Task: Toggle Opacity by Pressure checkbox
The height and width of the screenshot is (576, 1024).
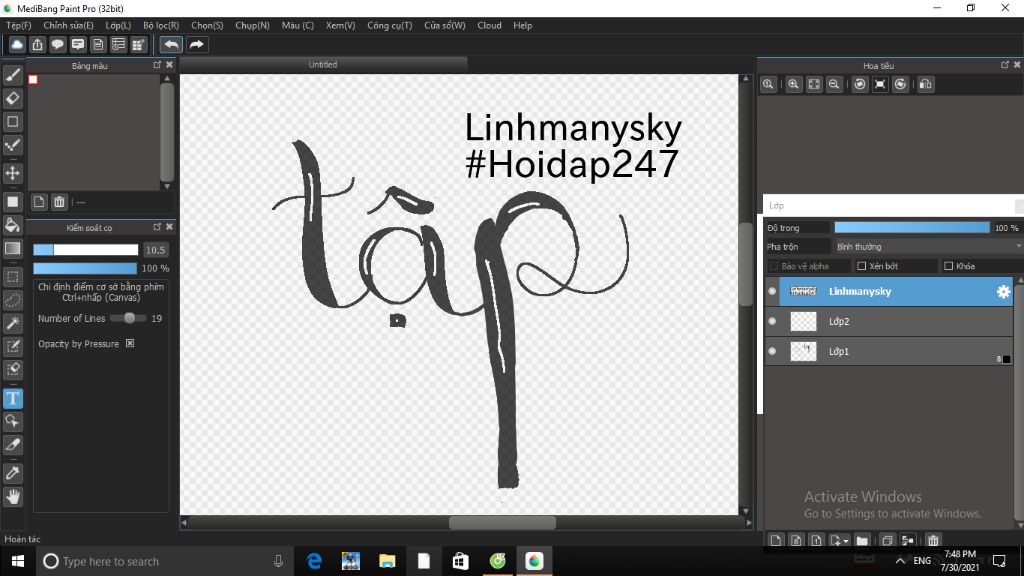Action: 130,344
